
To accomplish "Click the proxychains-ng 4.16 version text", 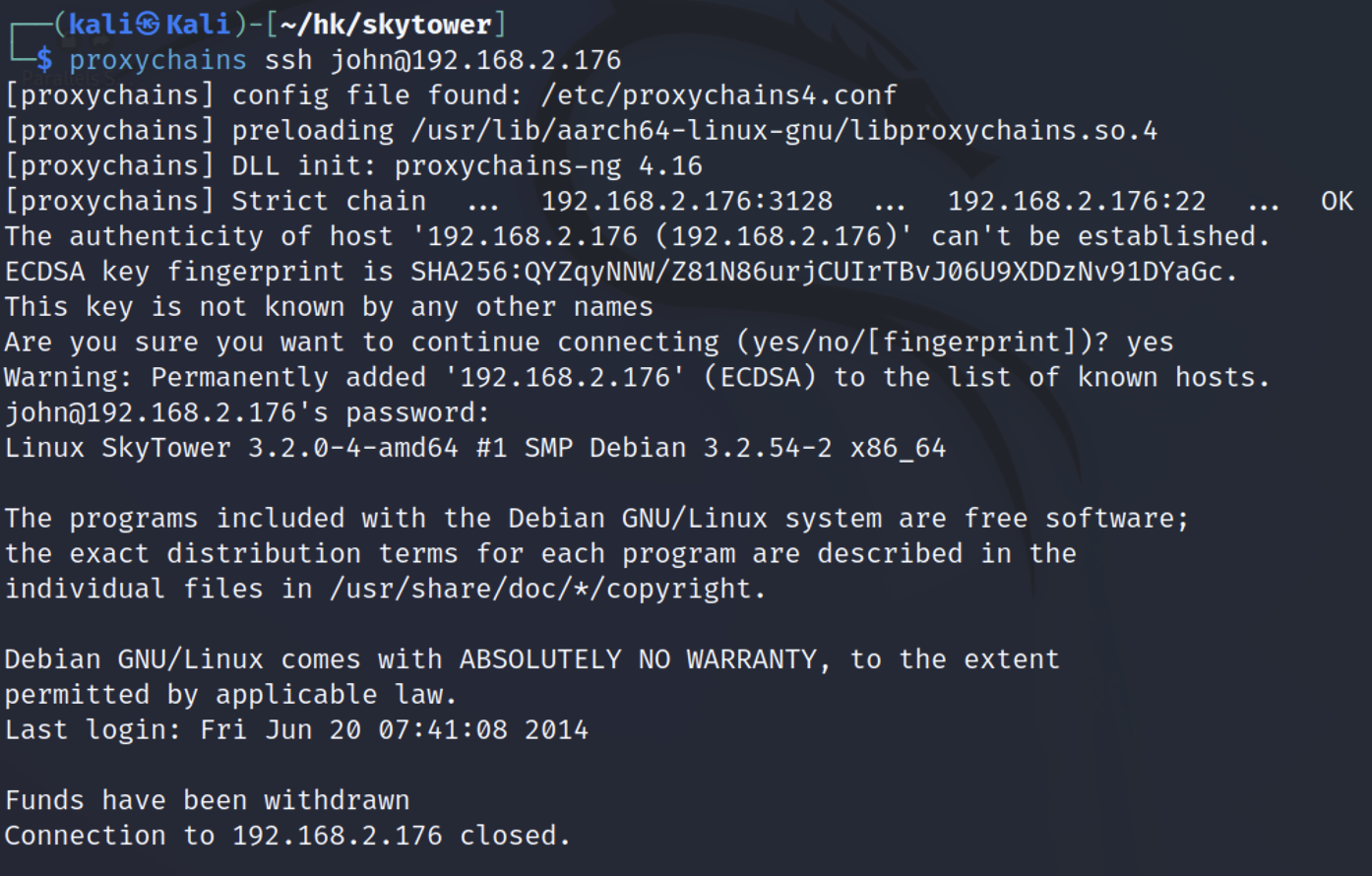I will 548,166.
